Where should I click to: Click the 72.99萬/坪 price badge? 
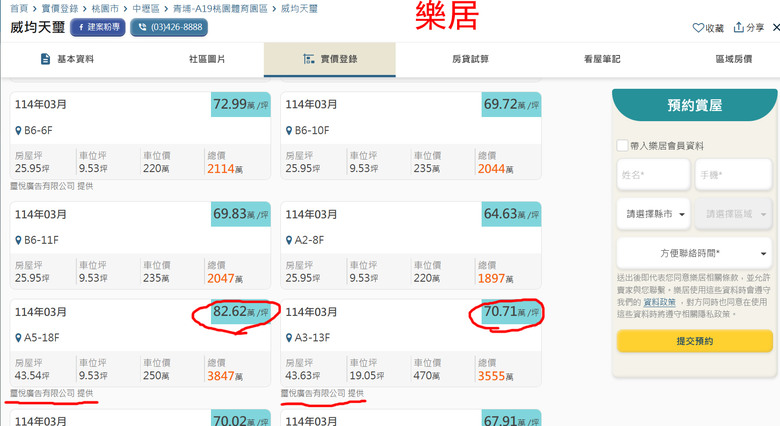241,105
